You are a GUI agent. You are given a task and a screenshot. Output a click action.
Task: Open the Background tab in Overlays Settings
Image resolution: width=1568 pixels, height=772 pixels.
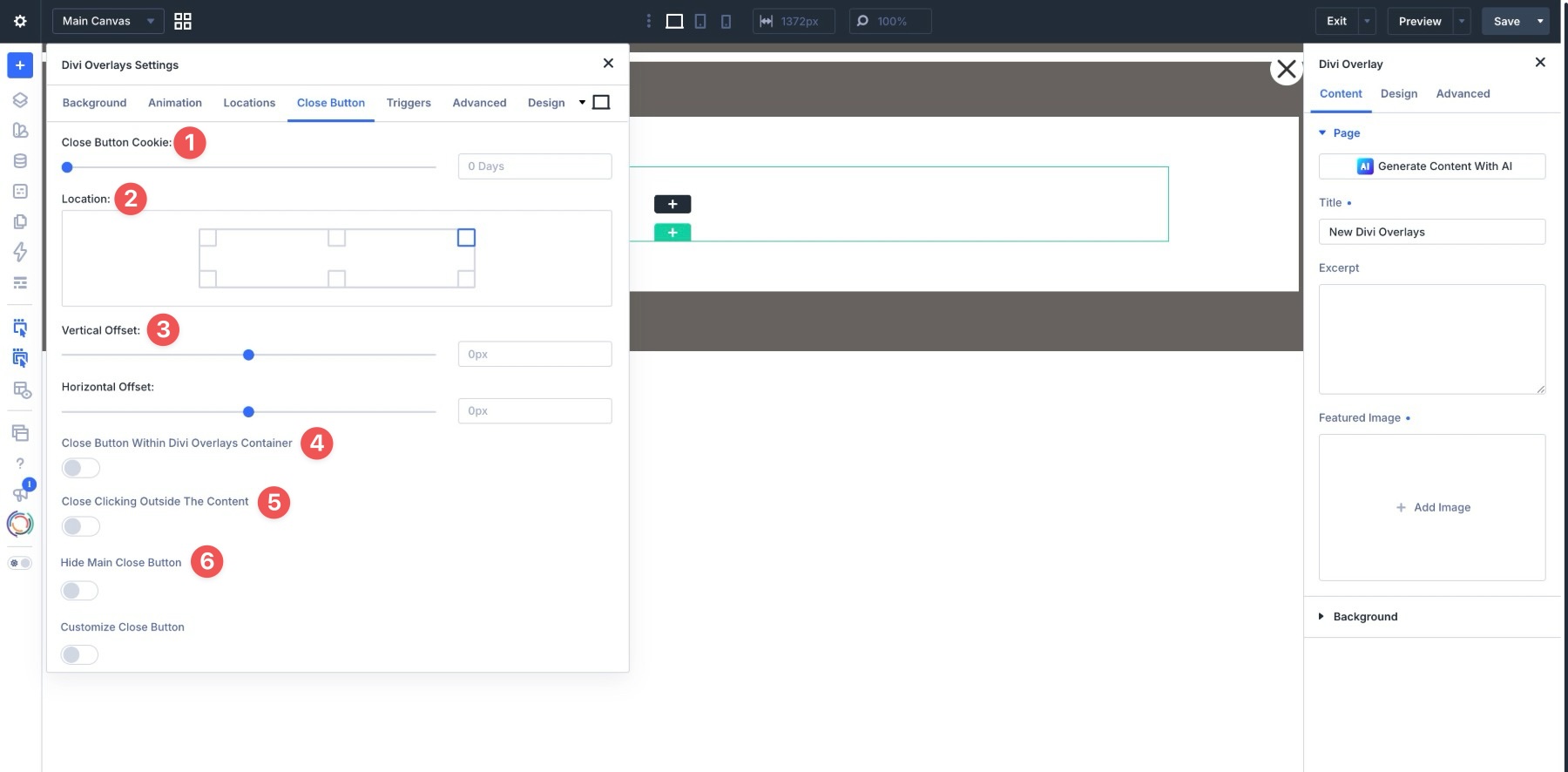click(94, 103)
